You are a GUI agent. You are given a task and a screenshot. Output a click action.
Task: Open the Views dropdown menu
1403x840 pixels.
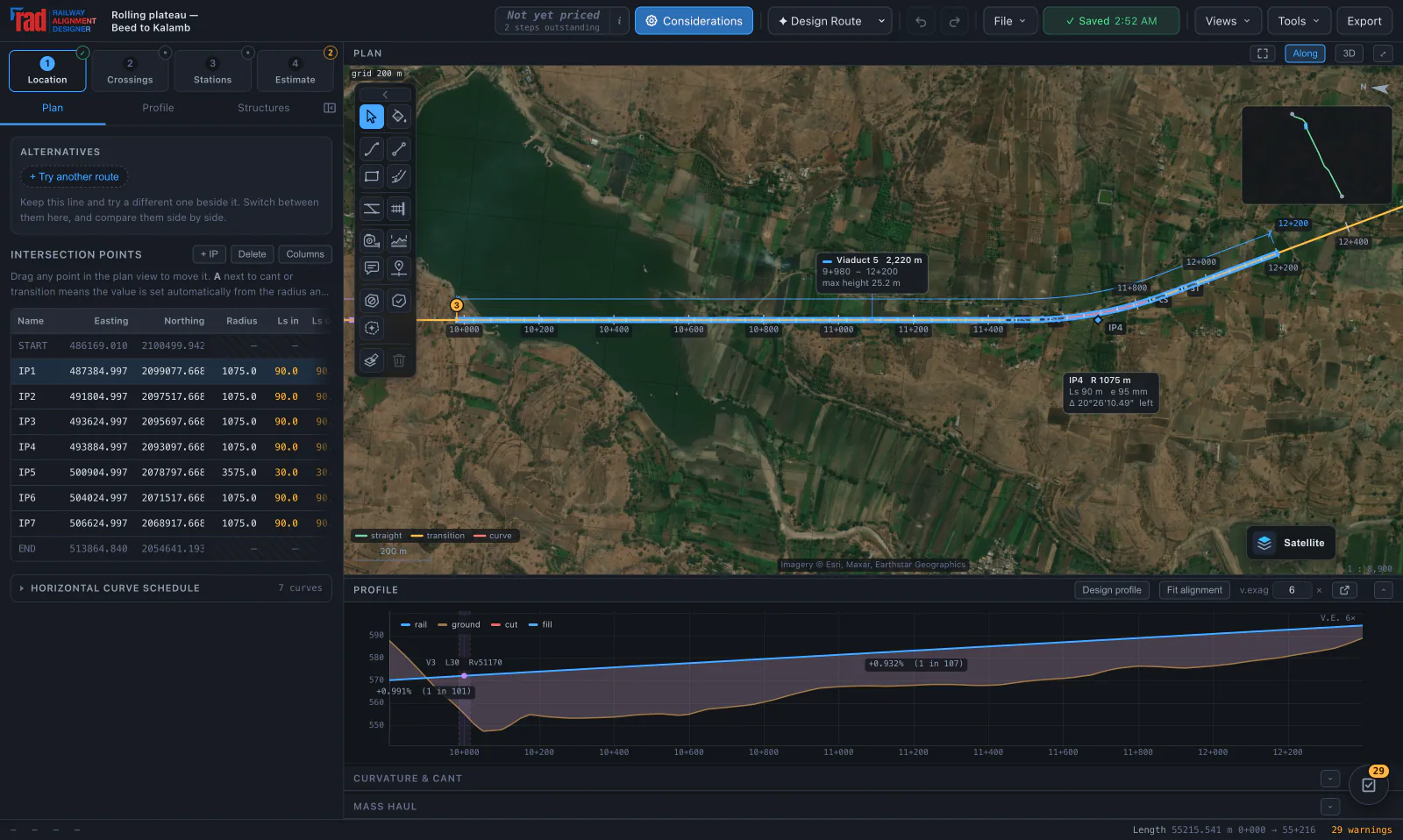[1229, 21]
